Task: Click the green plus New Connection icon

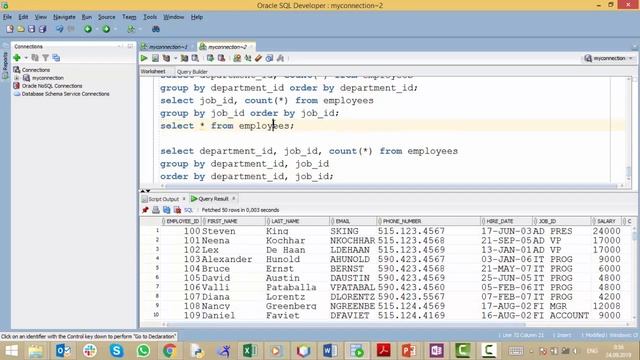Action: 17,58
